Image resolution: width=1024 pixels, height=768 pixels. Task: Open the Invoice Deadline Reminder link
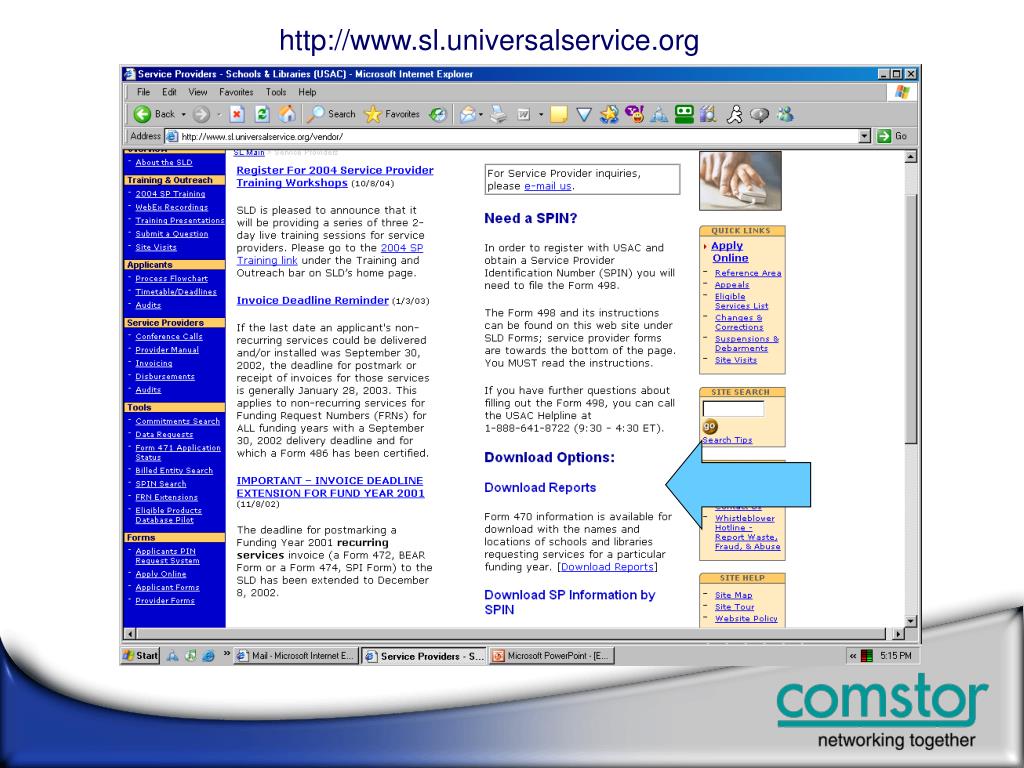pyautogui.click(x=312, y=300)
